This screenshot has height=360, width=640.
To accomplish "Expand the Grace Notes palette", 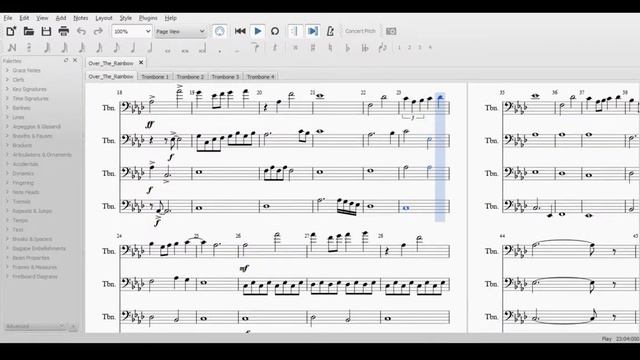I will point(26,70).
